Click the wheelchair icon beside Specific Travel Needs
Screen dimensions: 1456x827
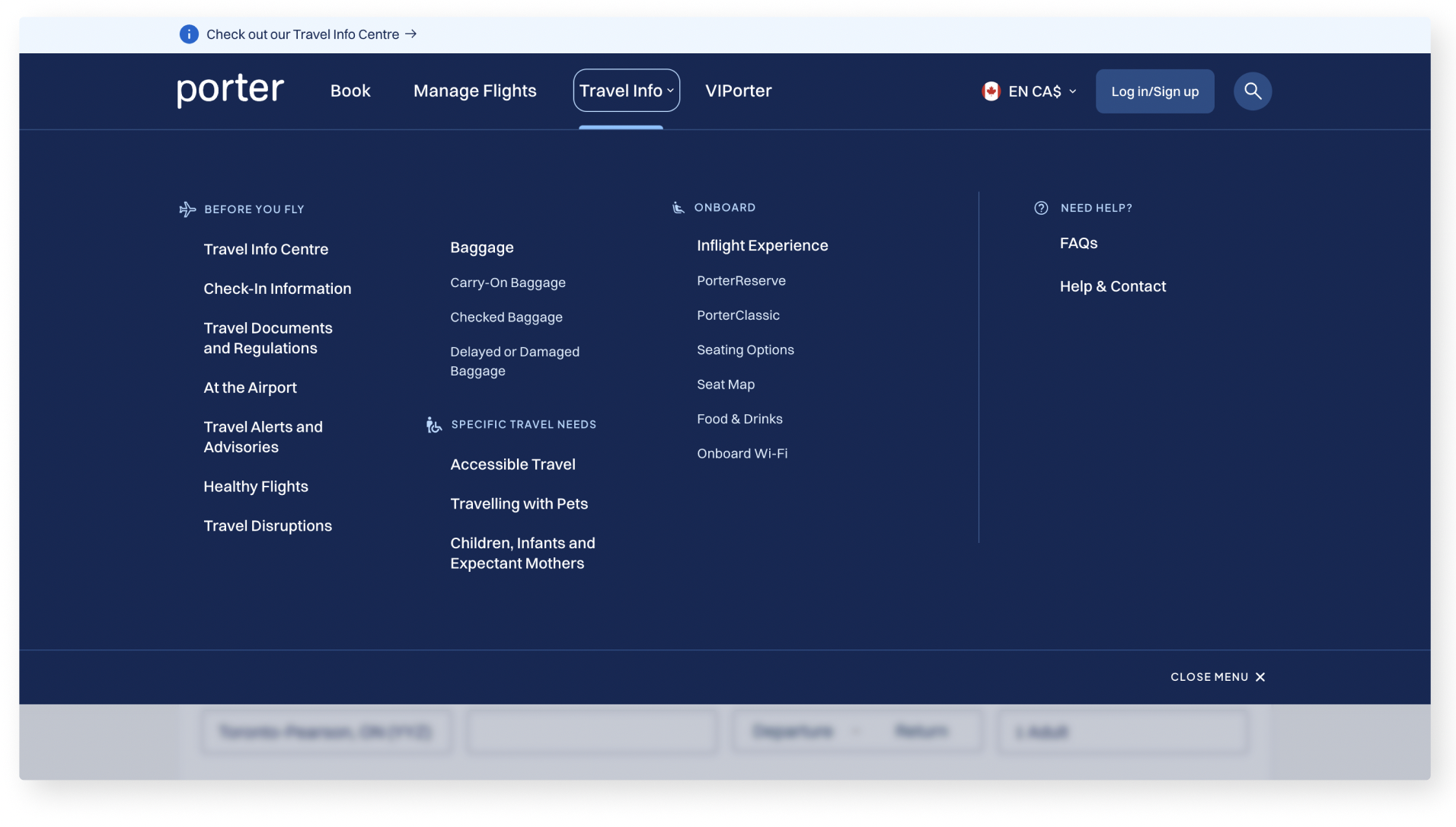434,425
